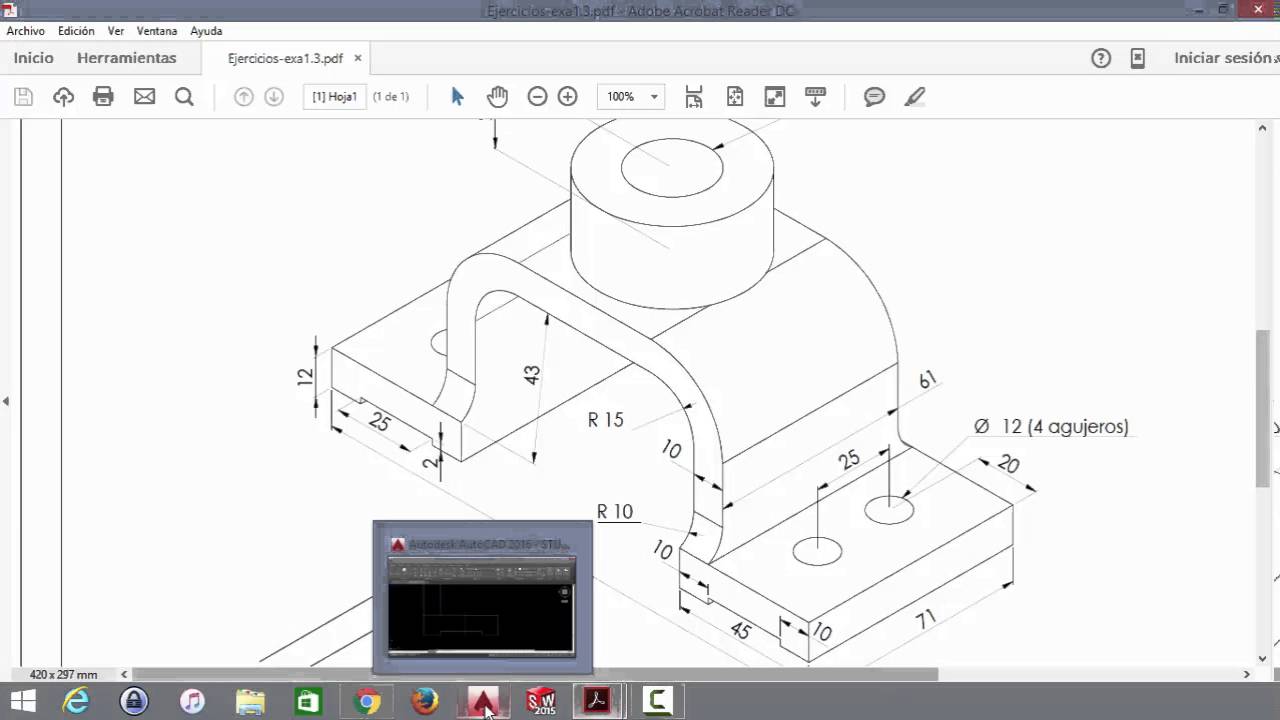Viewport: 1280px width, 720px height.
Task: Activate the hand pan tool
Action: click(497, 97)
